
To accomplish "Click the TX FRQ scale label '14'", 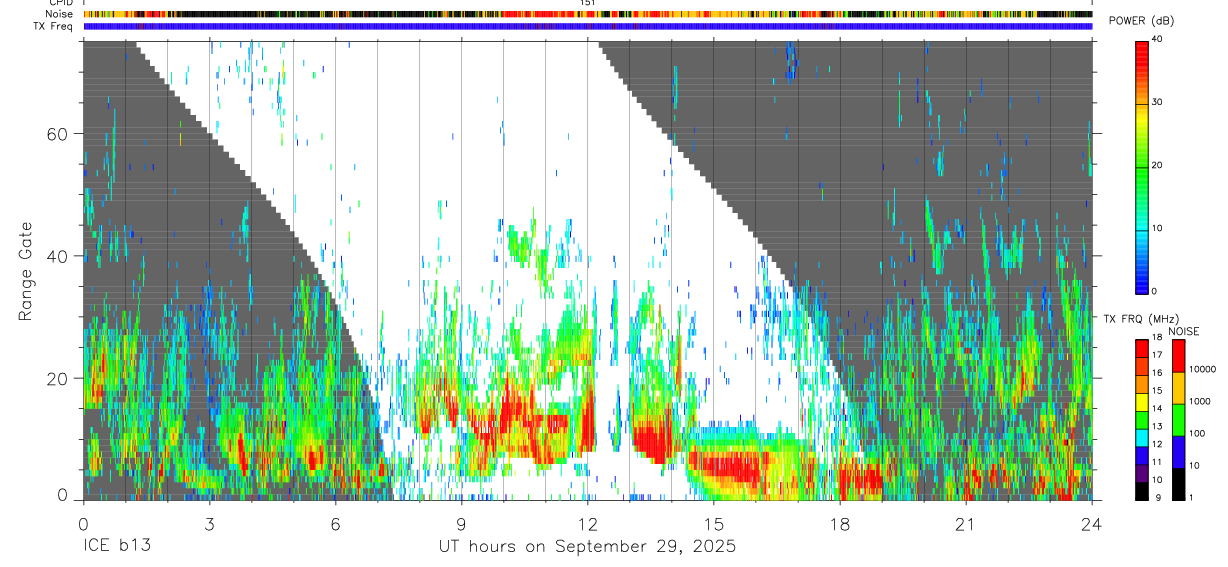I will click(1156, 409).
